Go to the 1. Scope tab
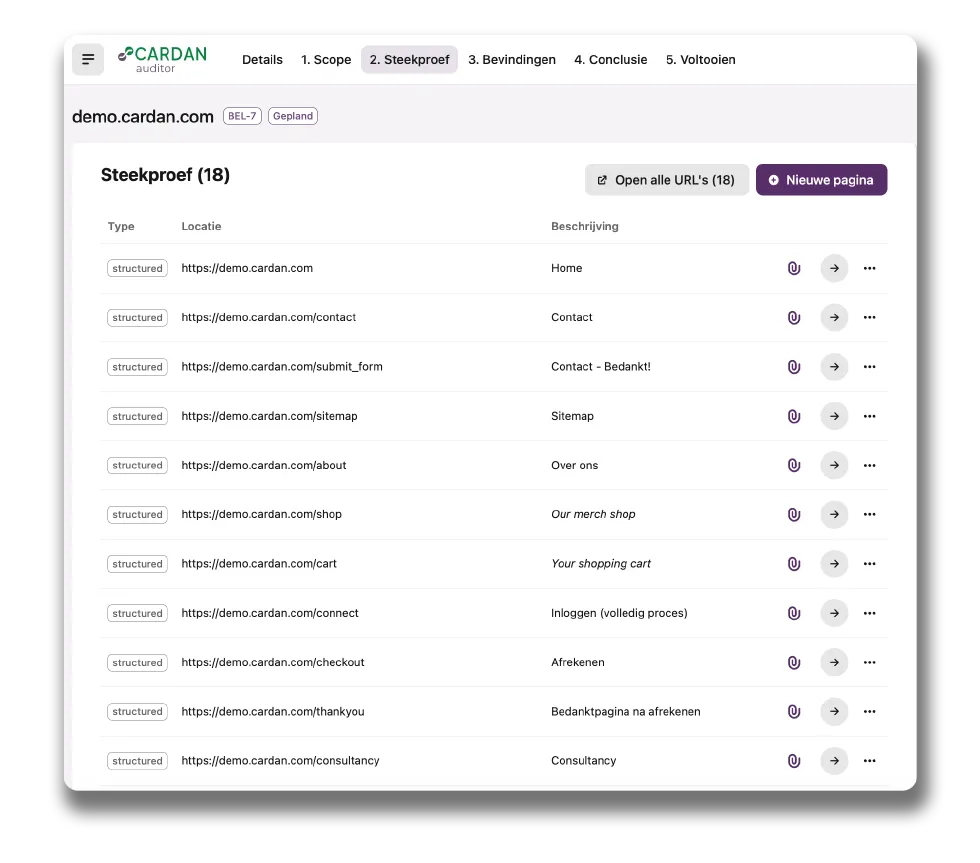The height and width of the screenshot is (863, 980). click(326, 59)
